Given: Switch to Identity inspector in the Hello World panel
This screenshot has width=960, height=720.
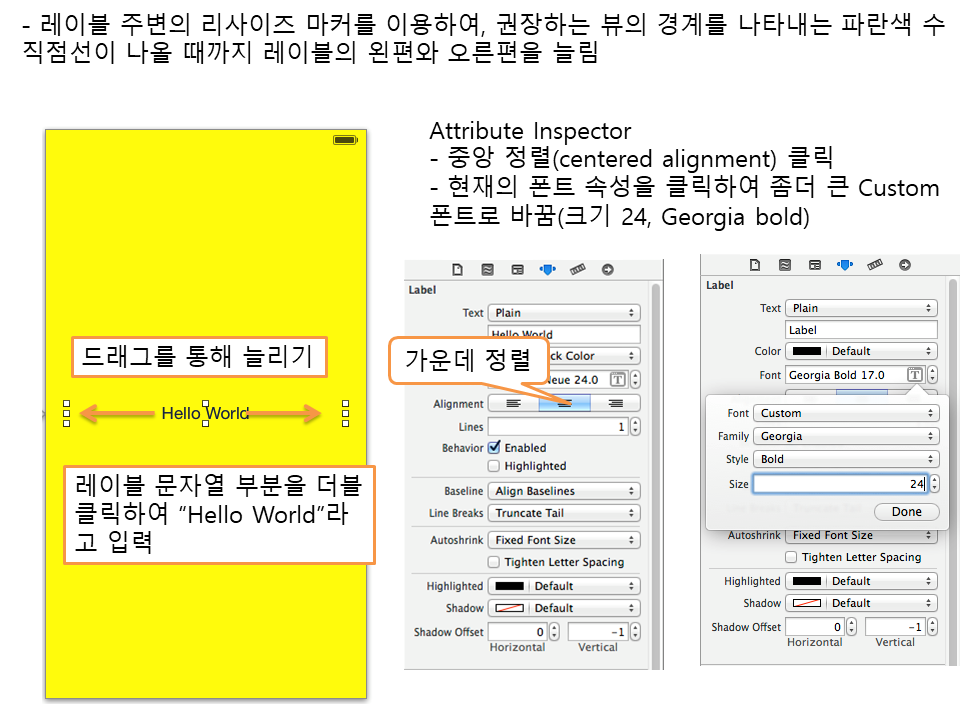Looking at the screenshot, I should point(517,270).
